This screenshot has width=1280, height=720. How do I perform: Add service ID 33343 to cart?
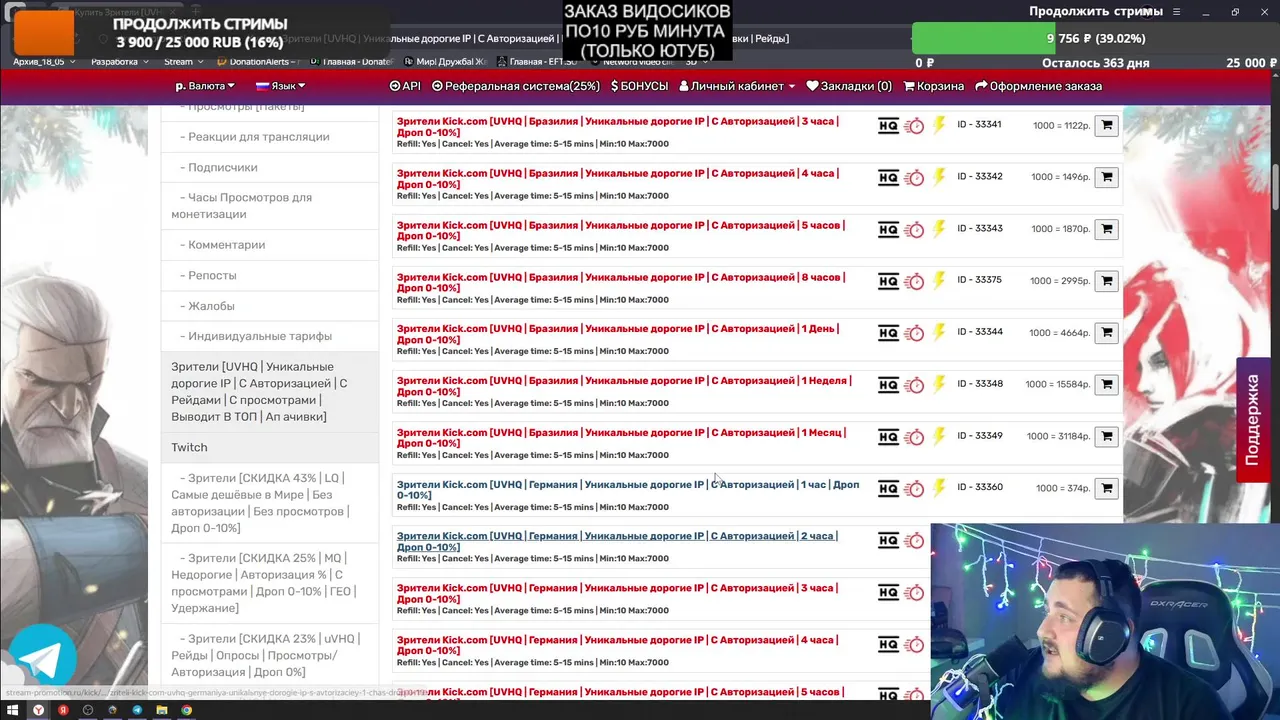point(1106,229)
